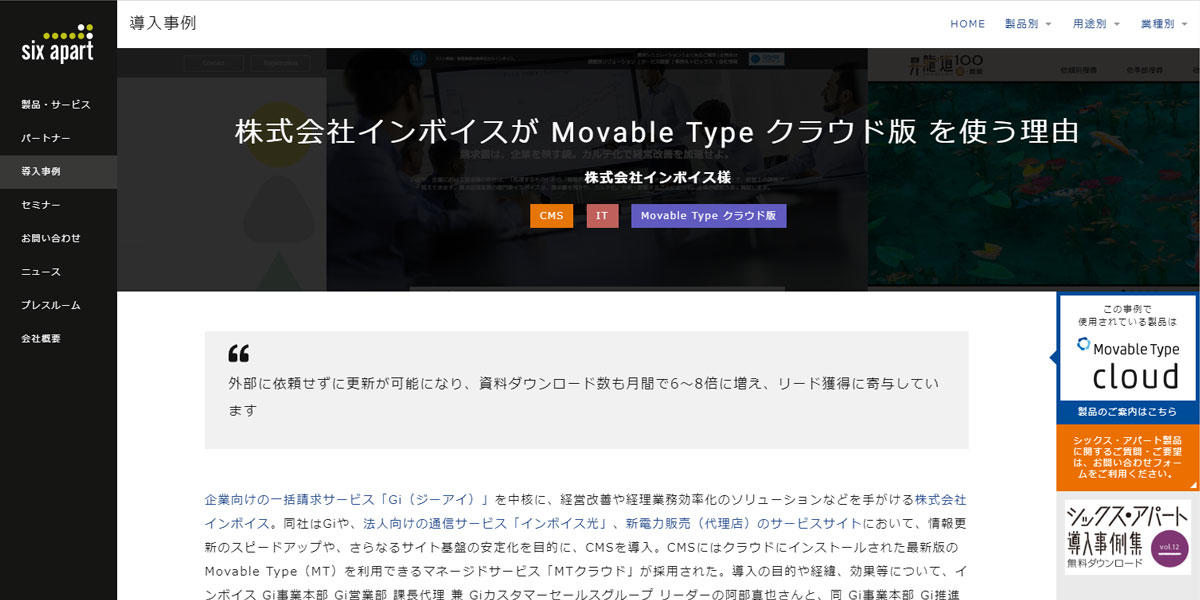
Task: Expand the 用途別 dropdown
Action: tap(1096, 24)
